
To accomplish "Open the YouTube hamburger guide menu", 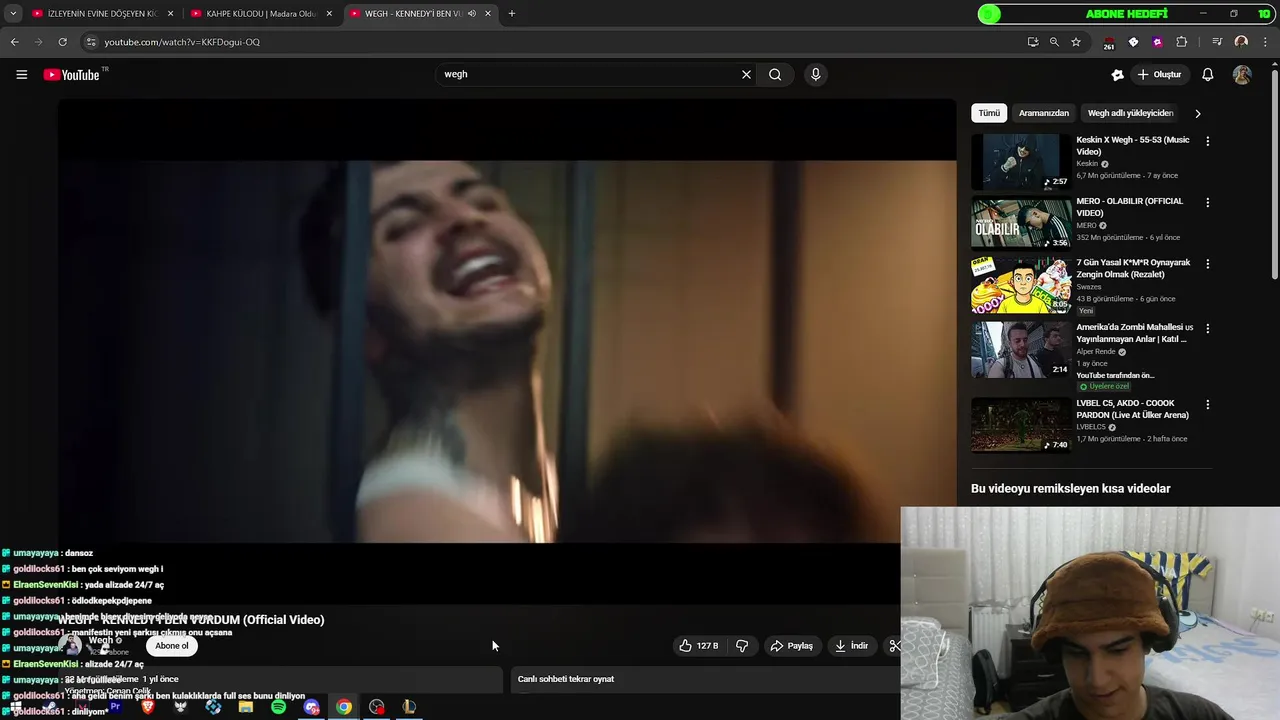I will 21,74.
